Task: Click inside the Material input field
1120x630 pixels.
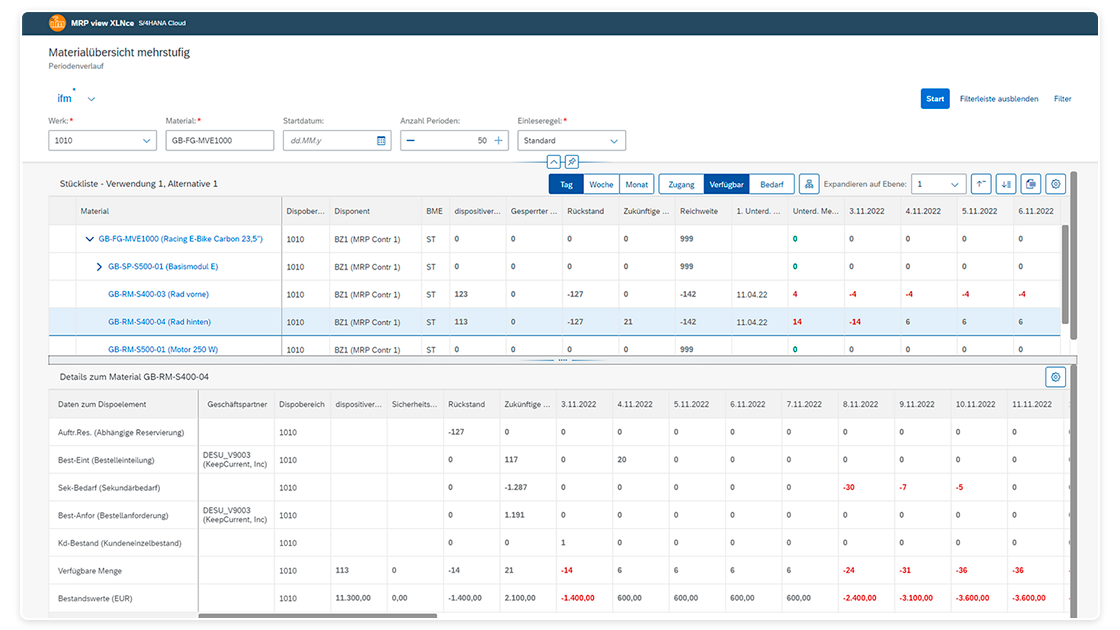Action: point(220,140)
